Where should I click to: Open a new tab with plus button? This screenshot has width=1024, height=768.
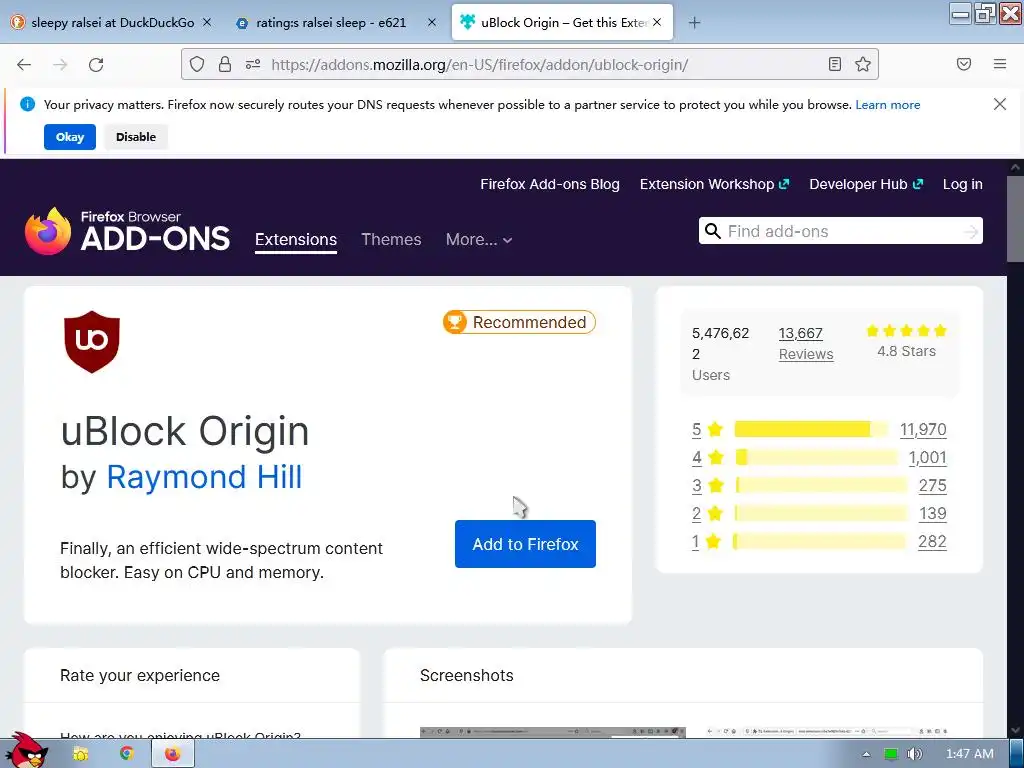click(694, 23)
